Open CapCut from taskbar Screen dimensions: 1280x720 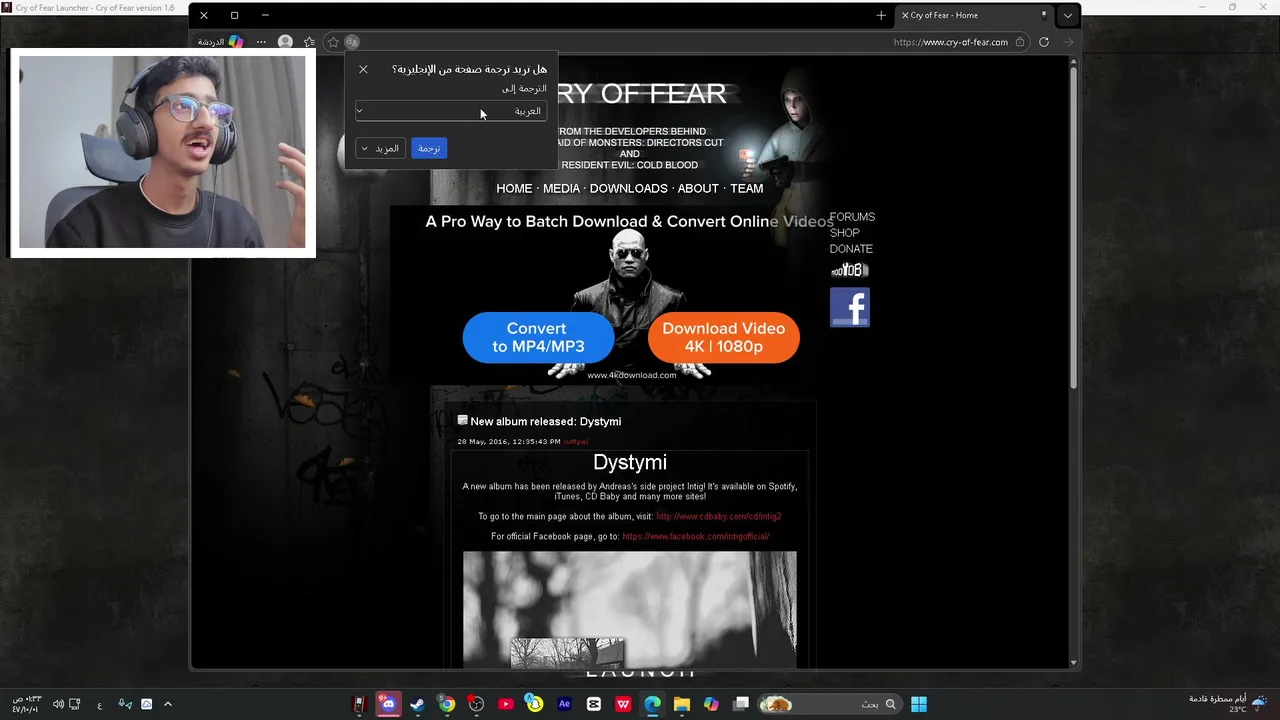pyautogui.click(x=594, y=704)
